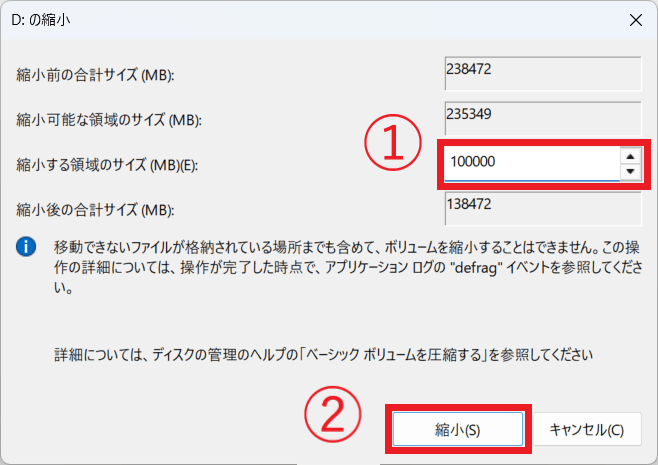Viewport: 658px width, 465px height.
Task: Close the D: の縮小 dialog
Action: point(633,18)
